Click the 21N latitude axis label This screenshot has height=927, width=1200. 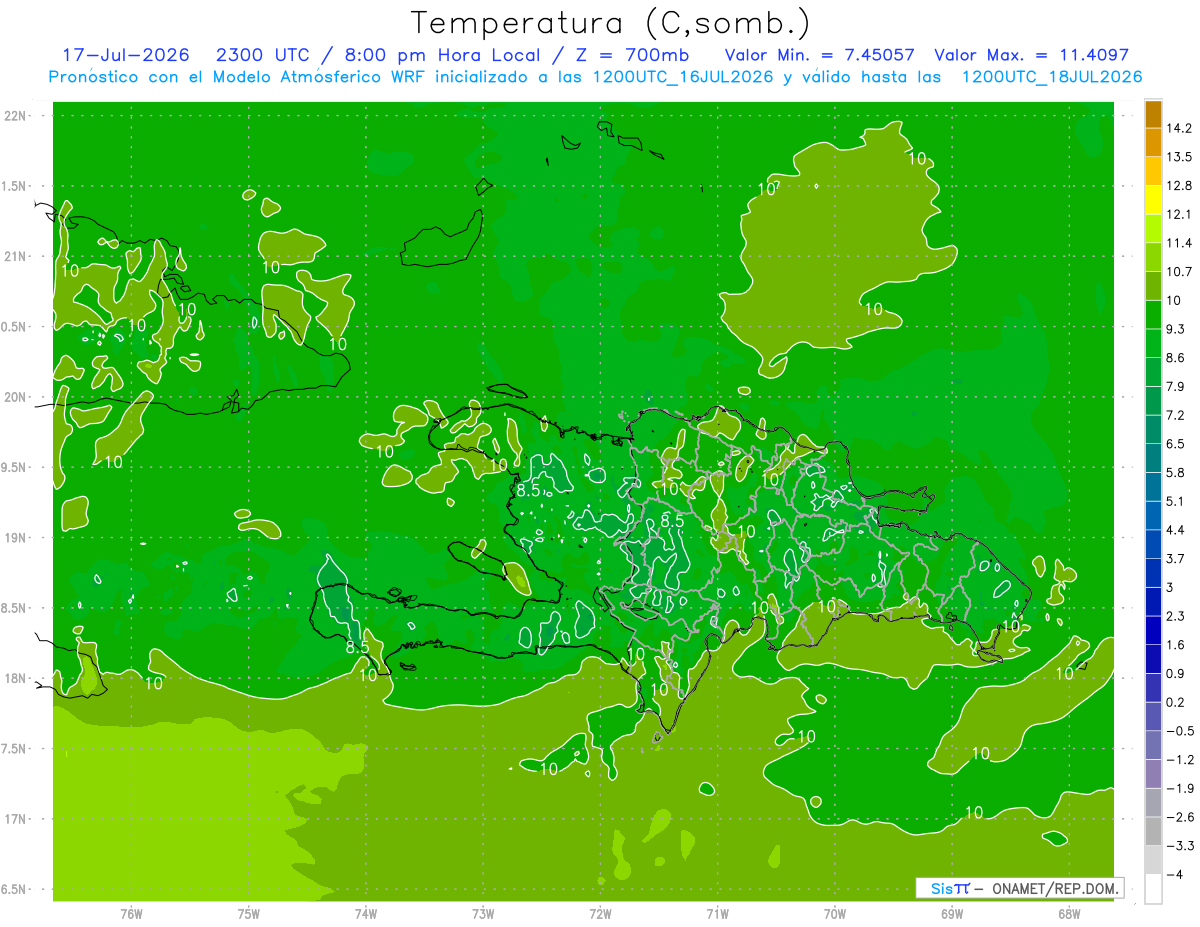pos(17,256)
